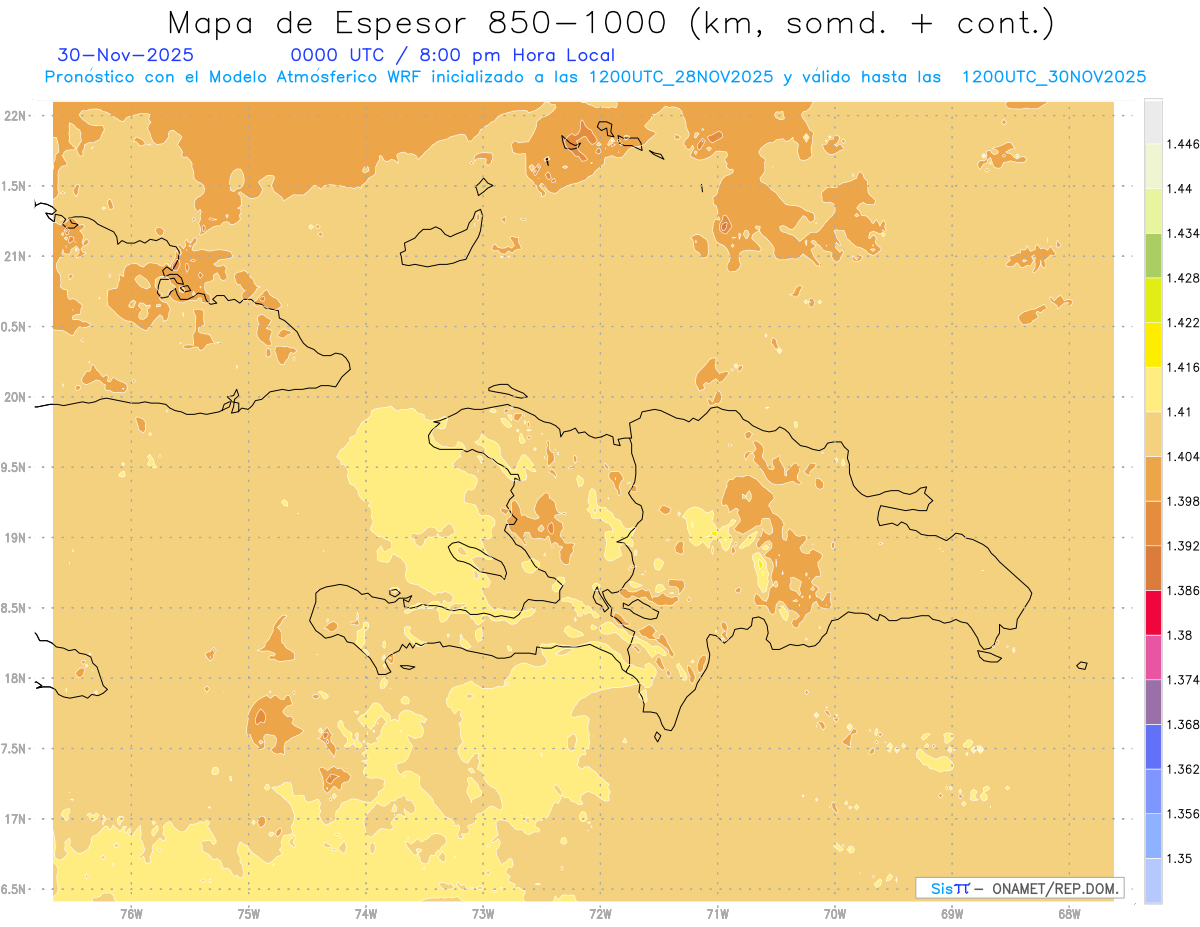Click the legend value 1.416

pos(1183,368)
